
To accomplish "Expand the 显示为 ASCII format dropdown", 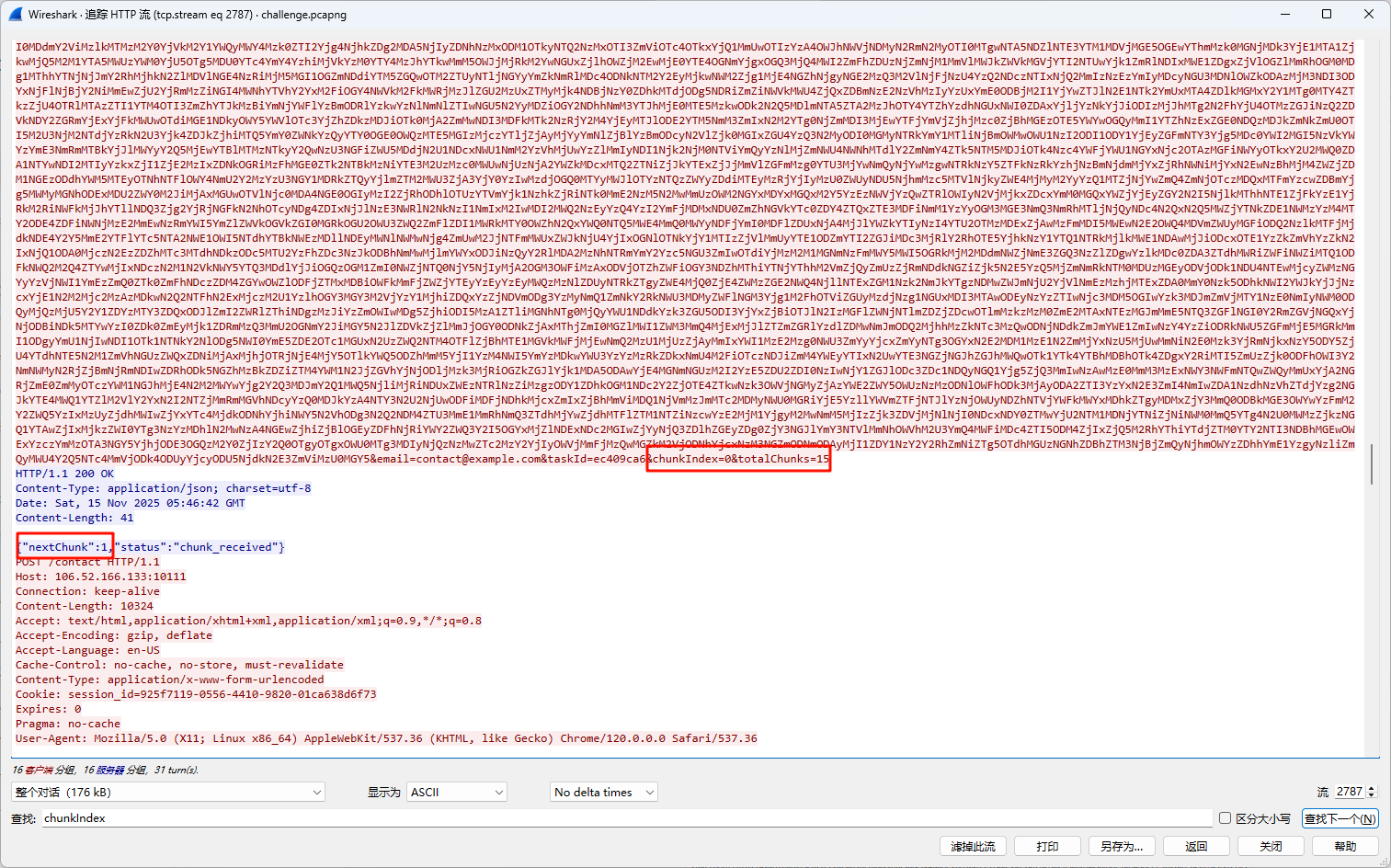I will click(x=457, y=792).
